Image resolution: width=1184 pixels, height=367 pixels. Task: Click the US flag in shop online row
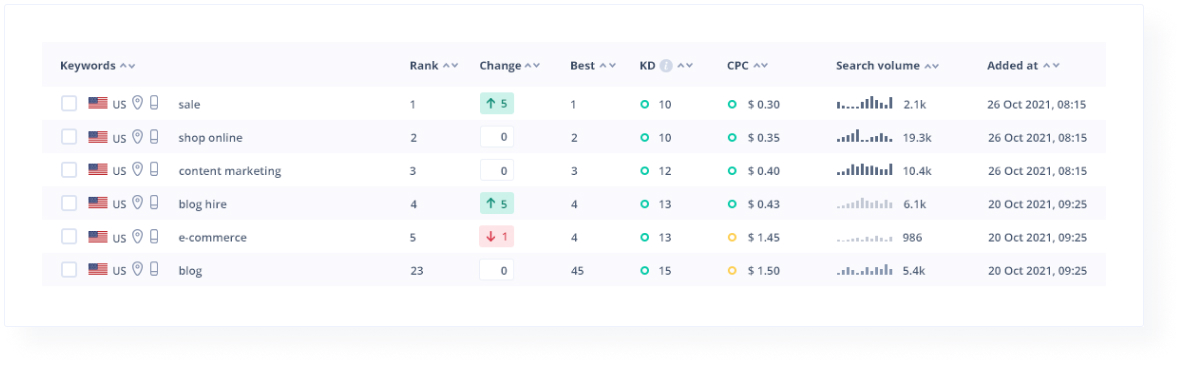click(x=97, y=137)
